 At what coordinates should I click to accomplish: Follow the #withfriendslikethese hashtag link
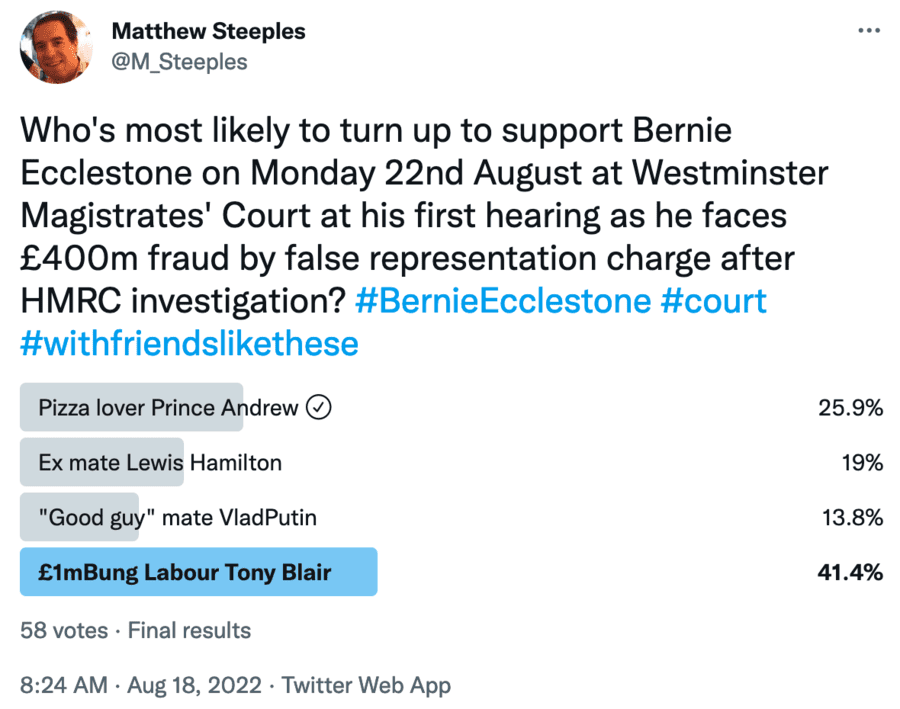(189, 344)
